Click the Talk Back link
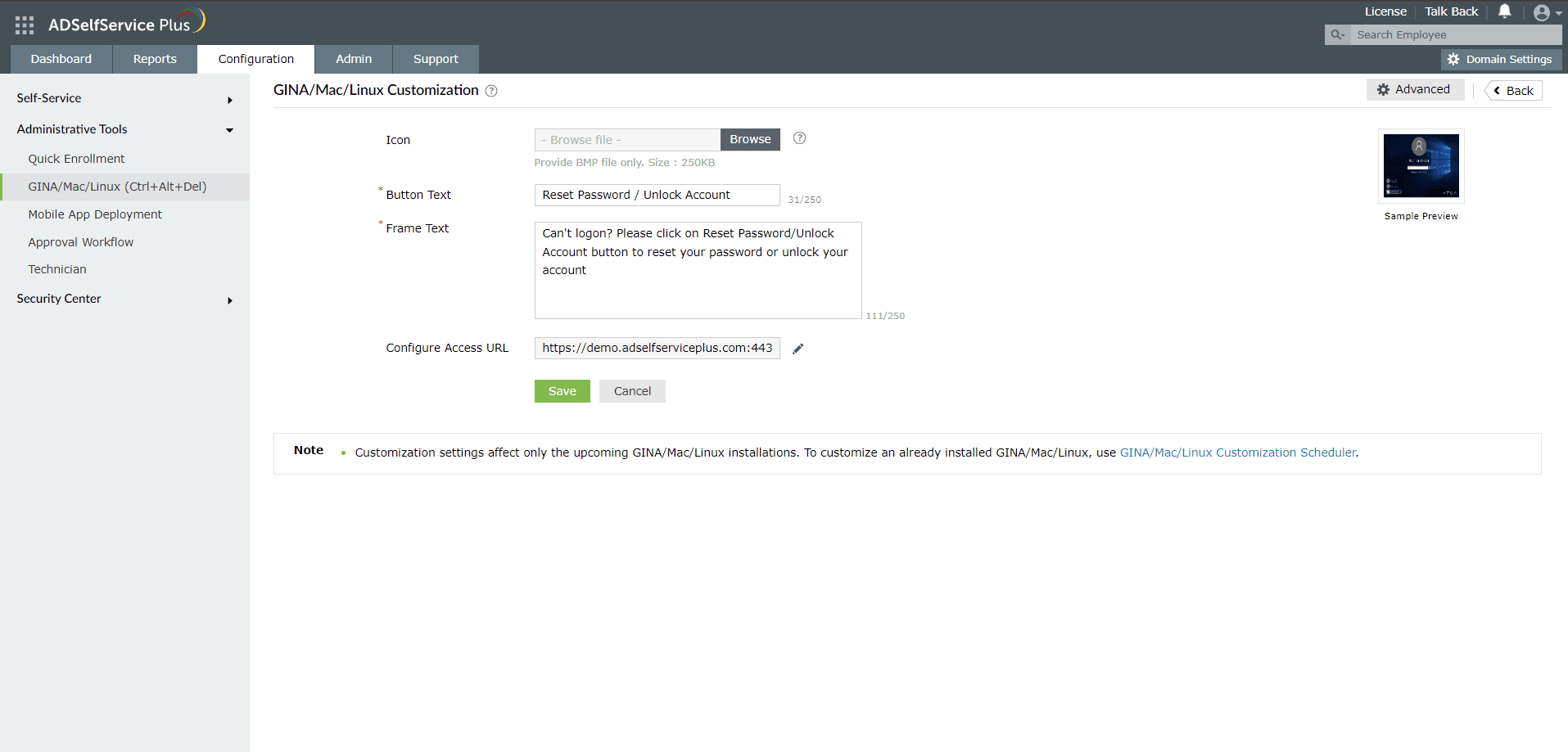Viewport: 1568px width, 752px height. pyautogui.click(x=1451, y=11)
